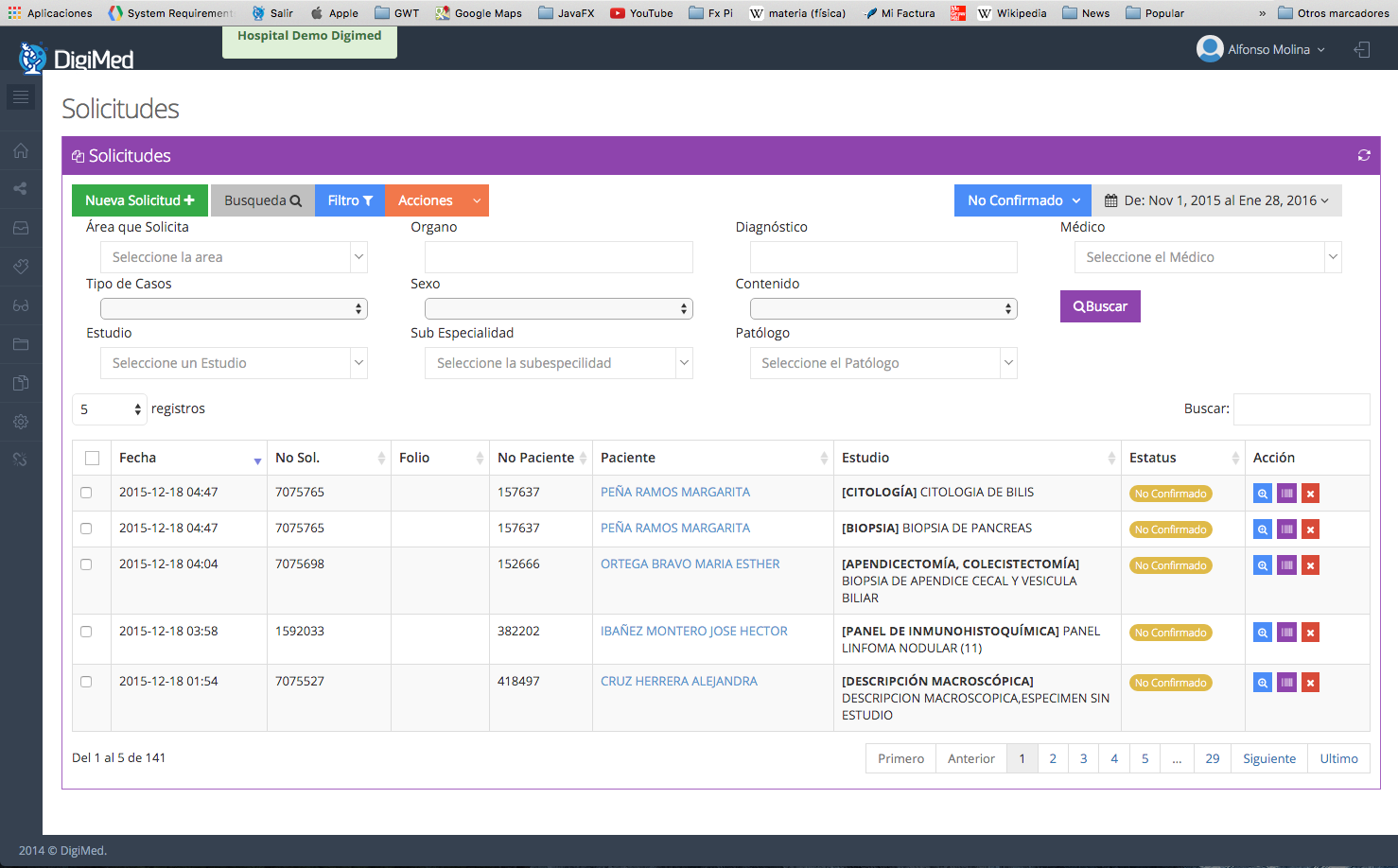The height and width of the screenshot is (868, 1398).
Task: Toggle the select-all checkbox in table header
Action: 92,458
